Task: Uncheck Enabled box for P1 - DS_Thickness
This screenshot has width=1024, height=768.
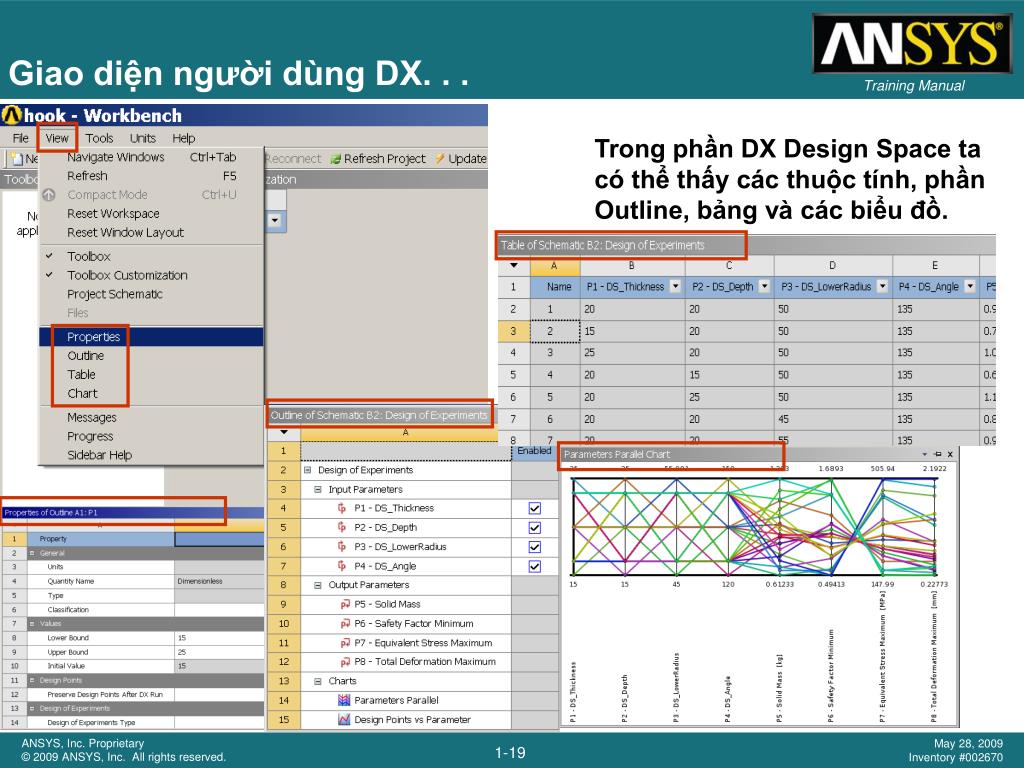Action: click(x=535, y=508)
